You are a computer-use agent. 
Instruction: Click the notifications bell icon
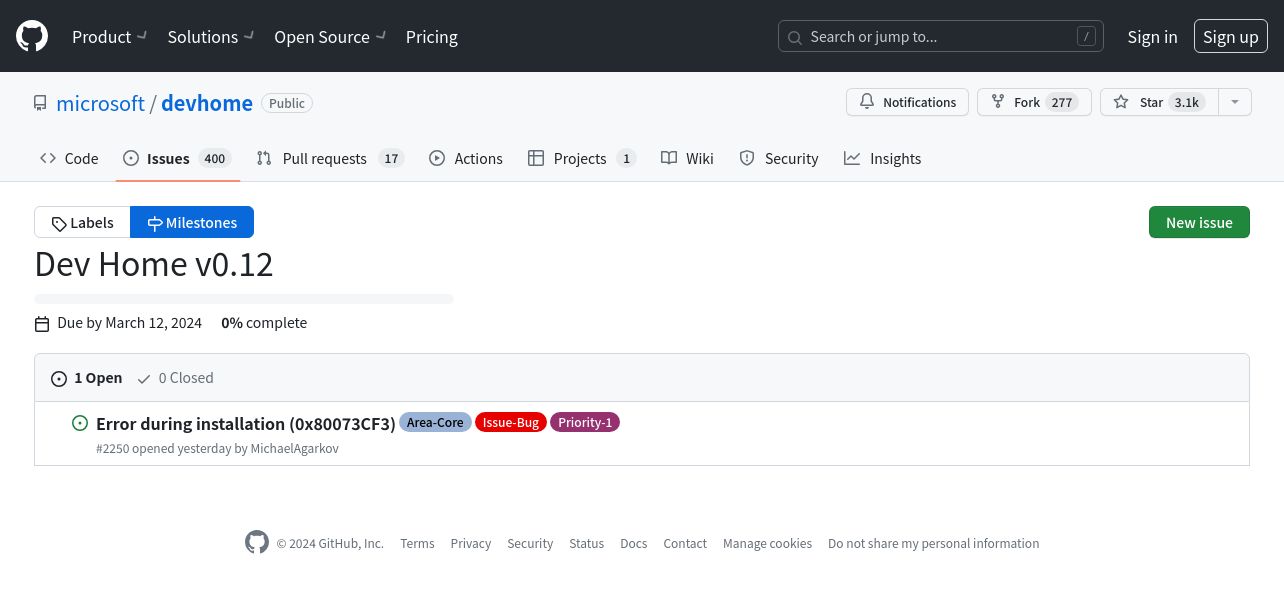point(867,102)
